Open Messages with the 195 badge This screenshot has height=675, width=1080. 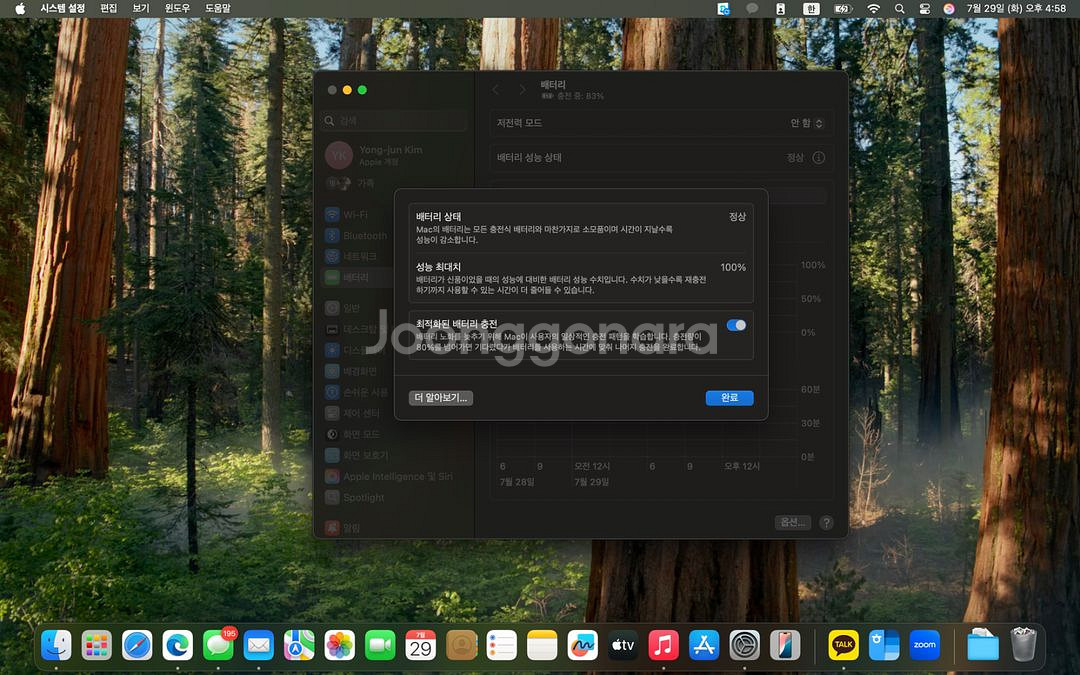(218, 645)
